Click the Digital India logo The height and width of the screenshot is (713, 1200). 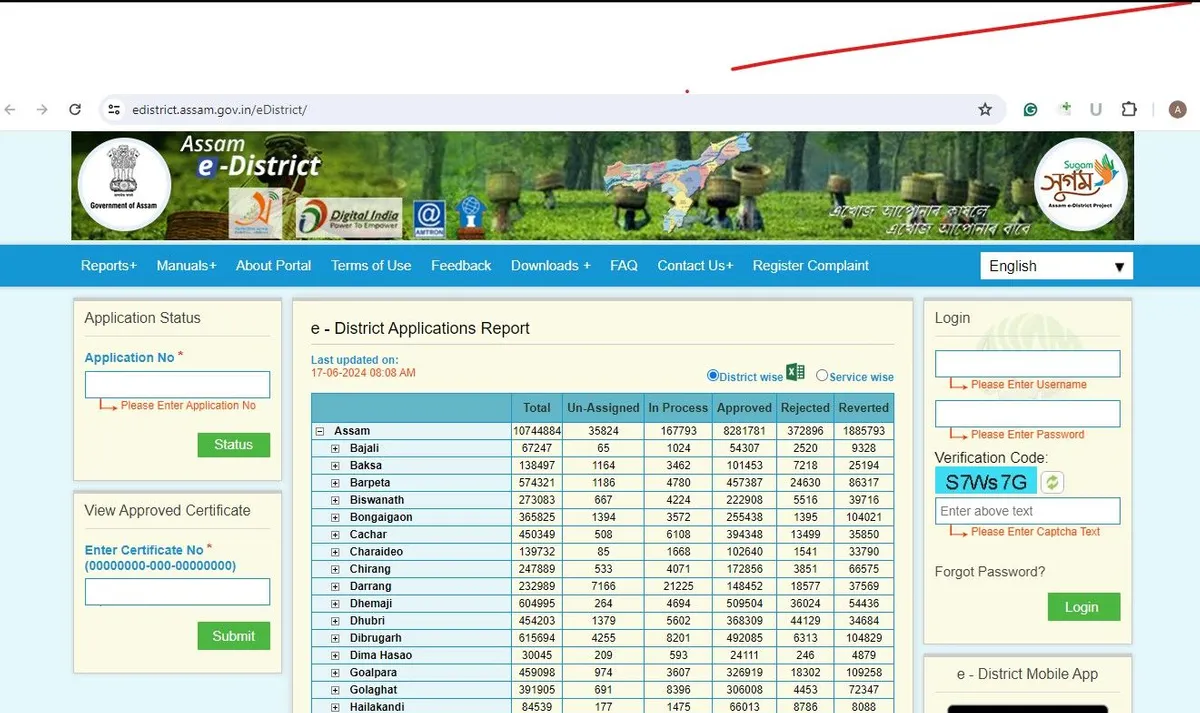click(x=349, y=215)
